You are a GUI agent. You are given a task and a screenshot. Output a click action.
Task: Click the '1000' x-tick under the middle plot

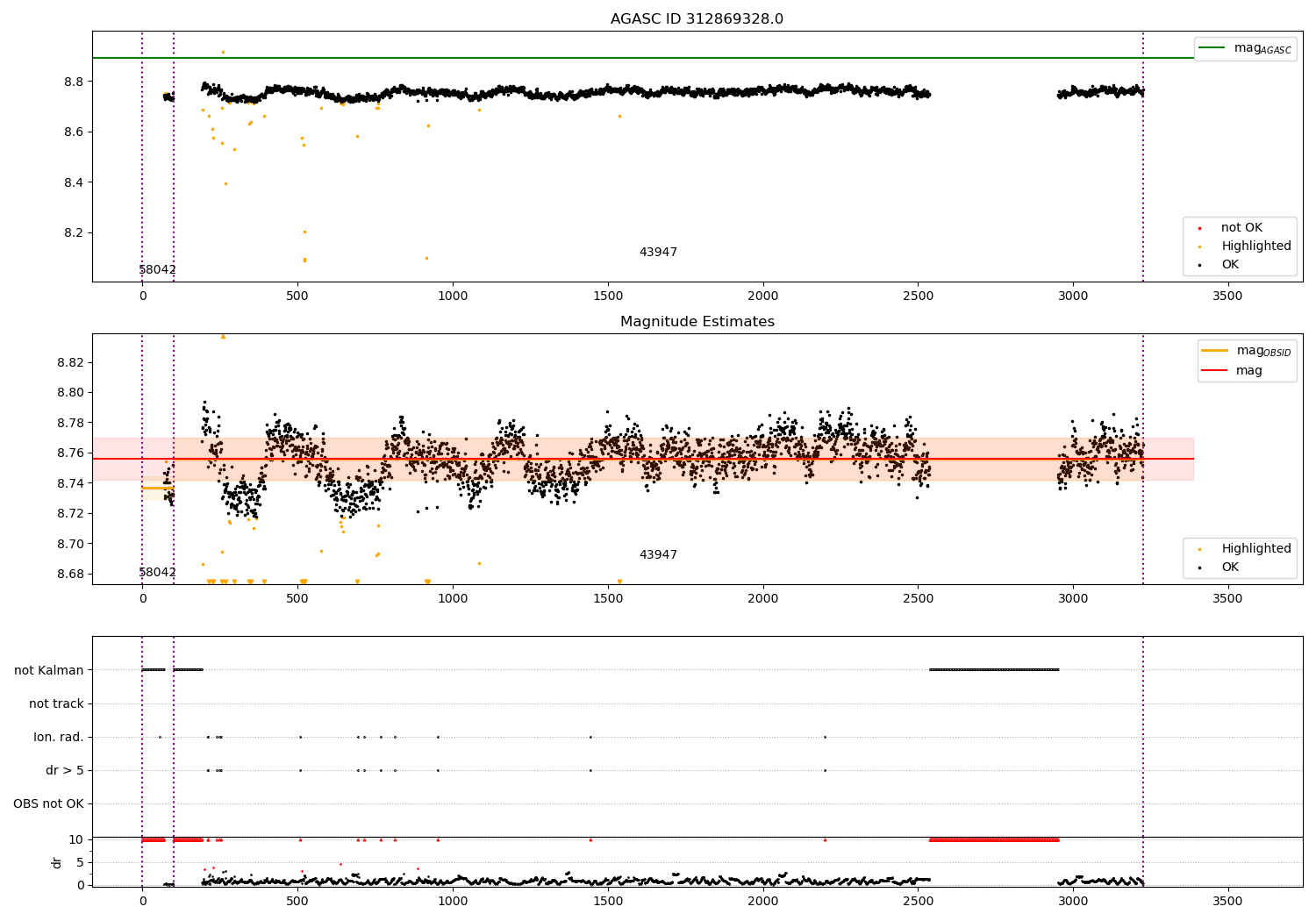[453, 599]
